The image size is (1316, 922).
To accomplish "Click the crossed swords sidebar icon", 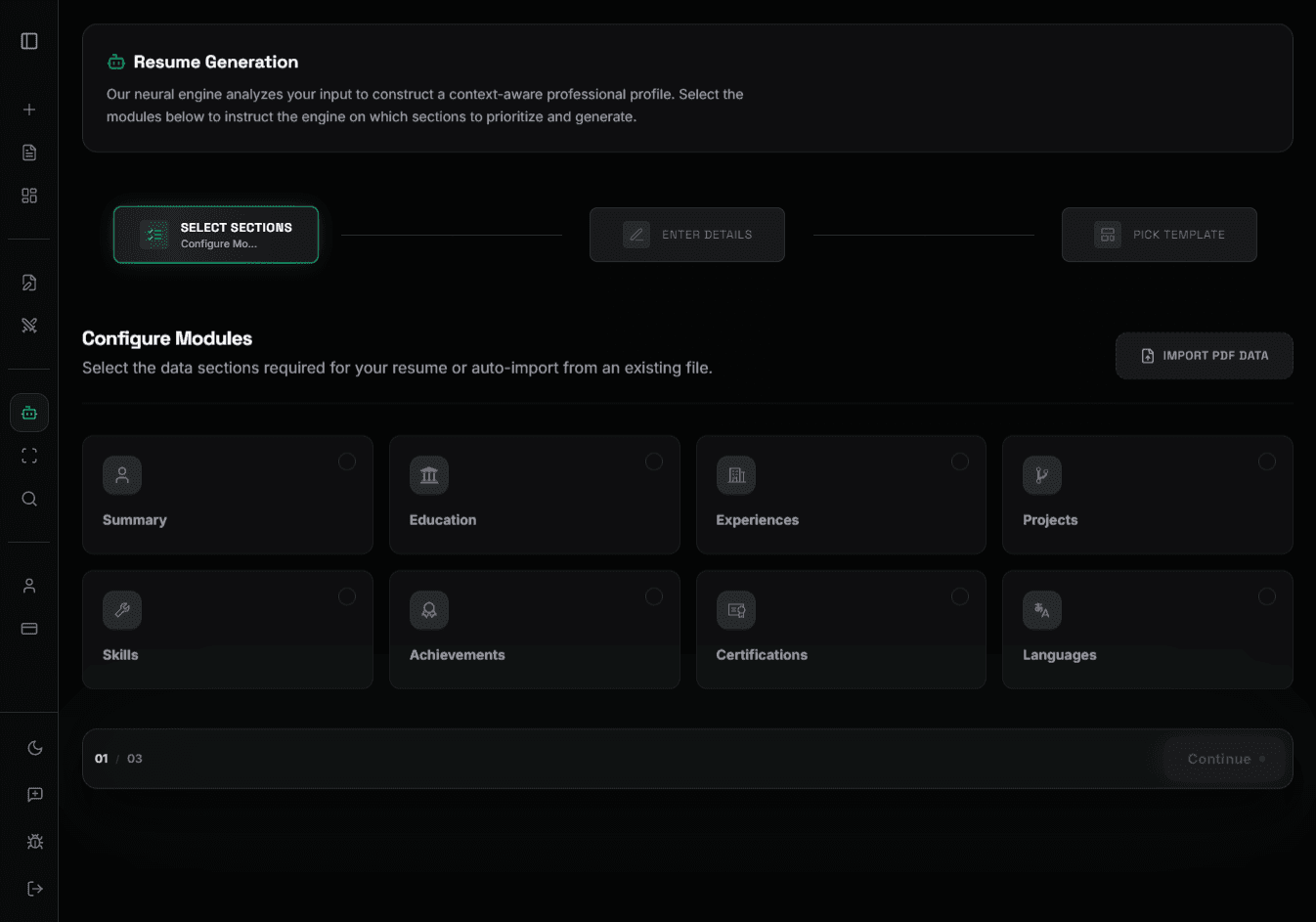I will click(x=28, y=325).
